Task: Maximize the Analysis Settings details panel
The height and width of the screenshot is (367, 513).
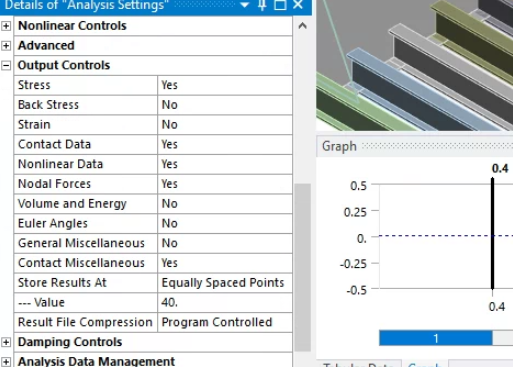Action: [280, 5]
